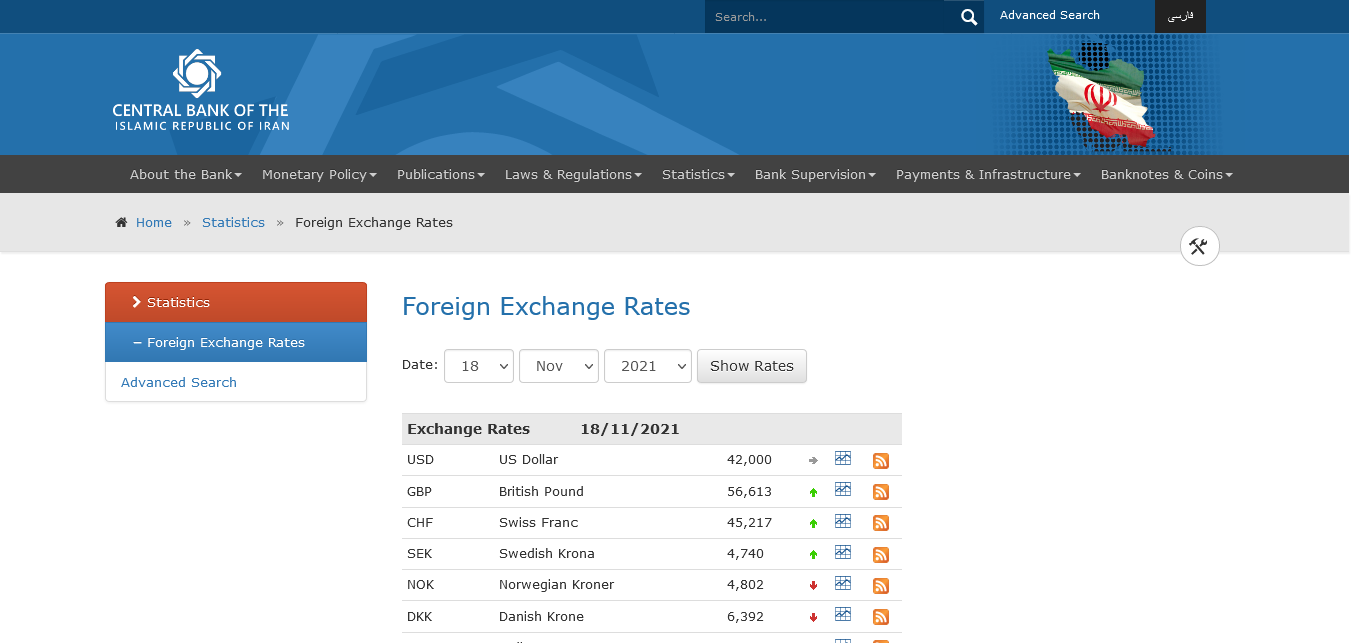Click the Home icon in breadcrumb

[121, 223]
